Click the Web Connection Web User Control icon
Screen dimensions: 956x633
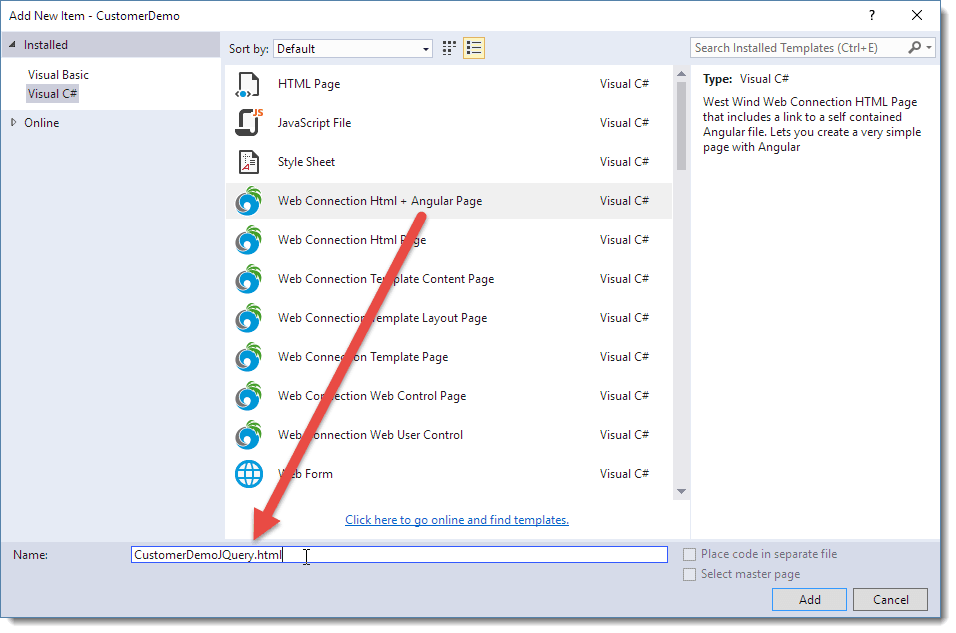click(248, 435)
